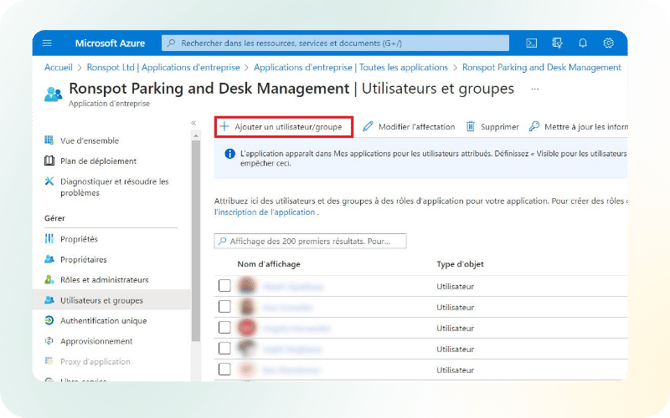Click the pencil icon of Modifier l'affectation
Screen dimensions: 670x418
pyautogui.click(x=367, y=127)
